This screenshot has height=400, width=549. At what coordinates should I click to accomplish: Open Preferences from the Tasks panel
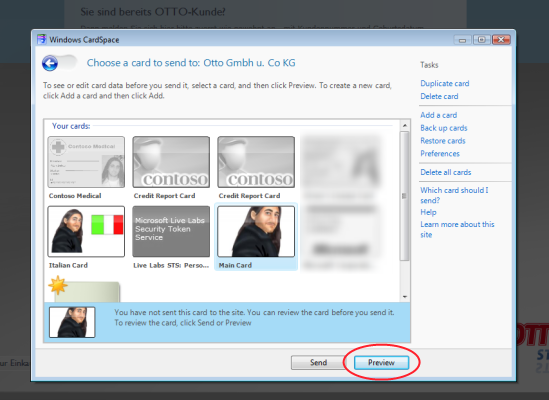pos(440,154)
